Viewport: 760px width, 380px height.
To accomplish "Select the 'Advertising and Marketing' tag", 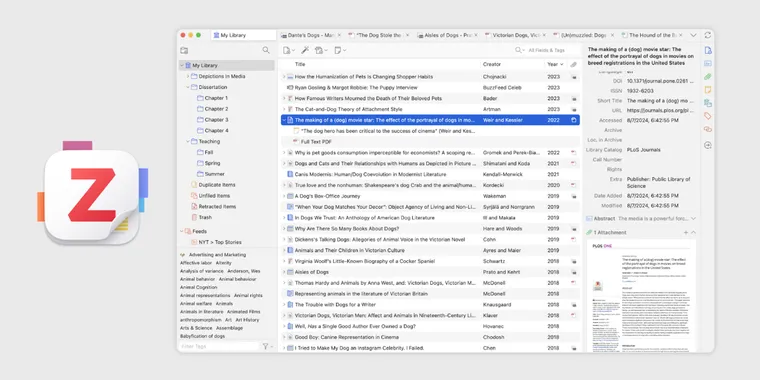I will 217,255.
